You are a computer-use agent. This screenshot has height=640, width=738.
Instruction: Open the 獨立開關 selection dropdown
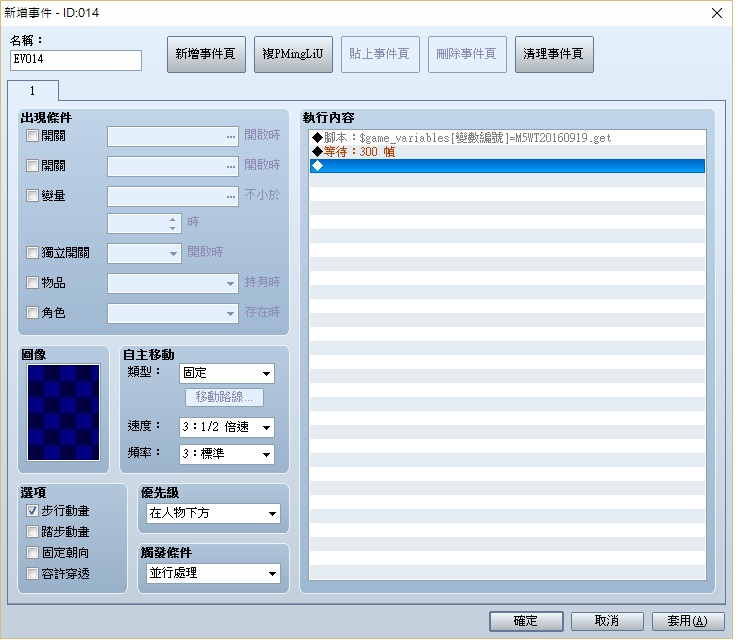[x=144, y=254]
